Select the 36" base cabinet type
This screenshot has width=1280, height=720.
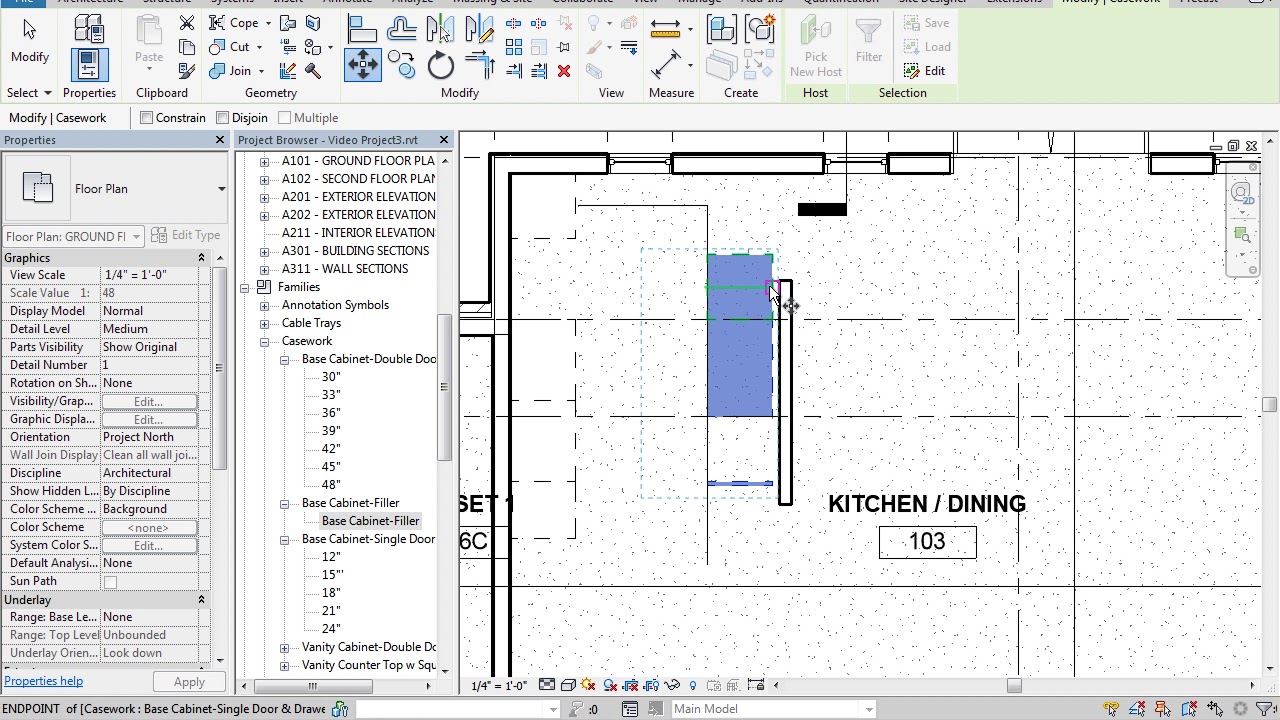click(x=331, y=413)
